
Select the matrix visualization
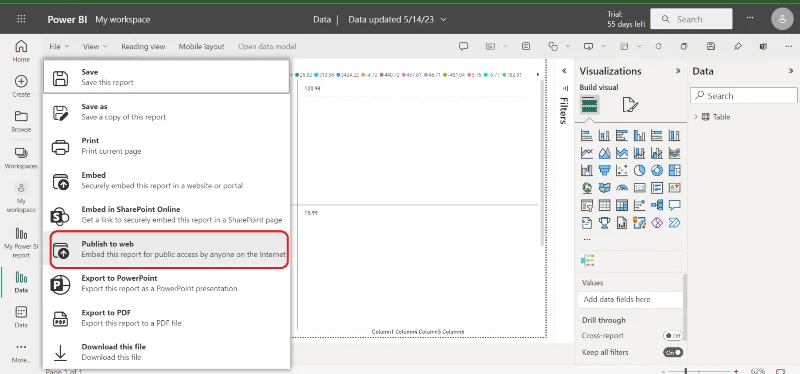point(622,205)
